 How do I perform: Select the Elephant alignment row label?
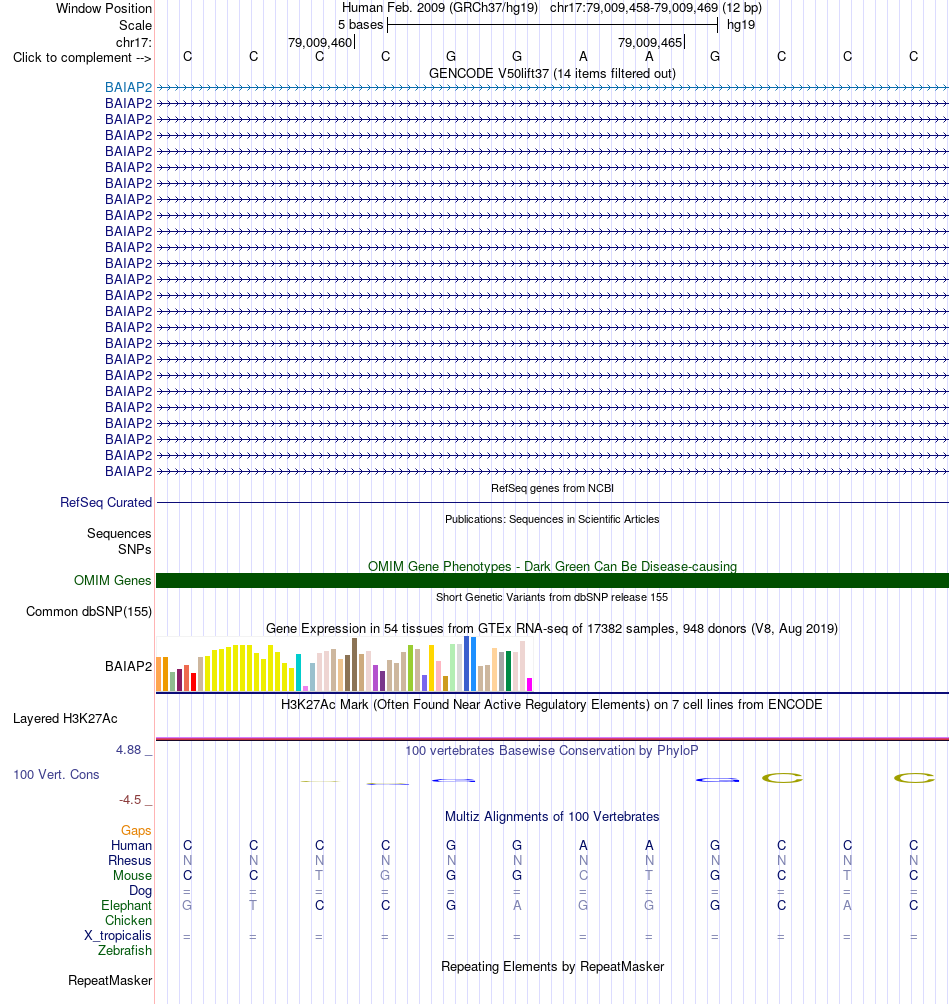click(126, 905)
